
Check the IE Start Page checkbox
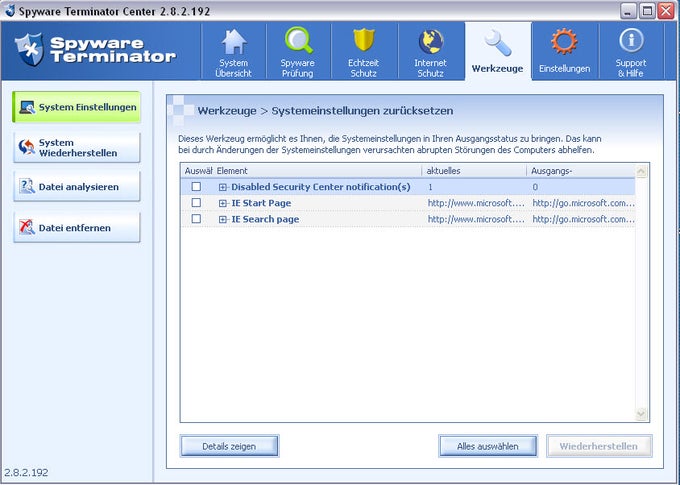tap(196, 203)
